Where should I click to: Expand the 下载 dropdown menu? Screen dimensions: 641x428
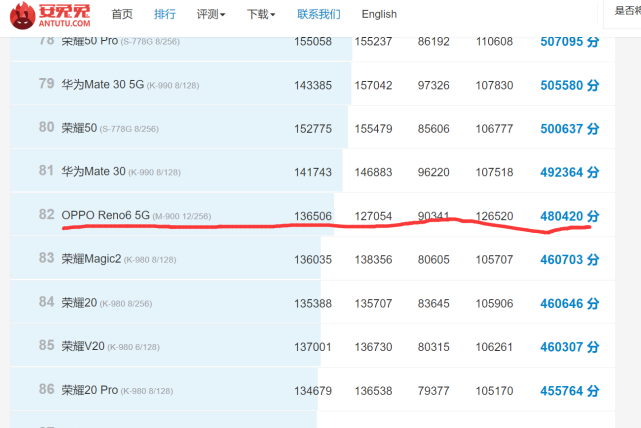tap(261, 14)
